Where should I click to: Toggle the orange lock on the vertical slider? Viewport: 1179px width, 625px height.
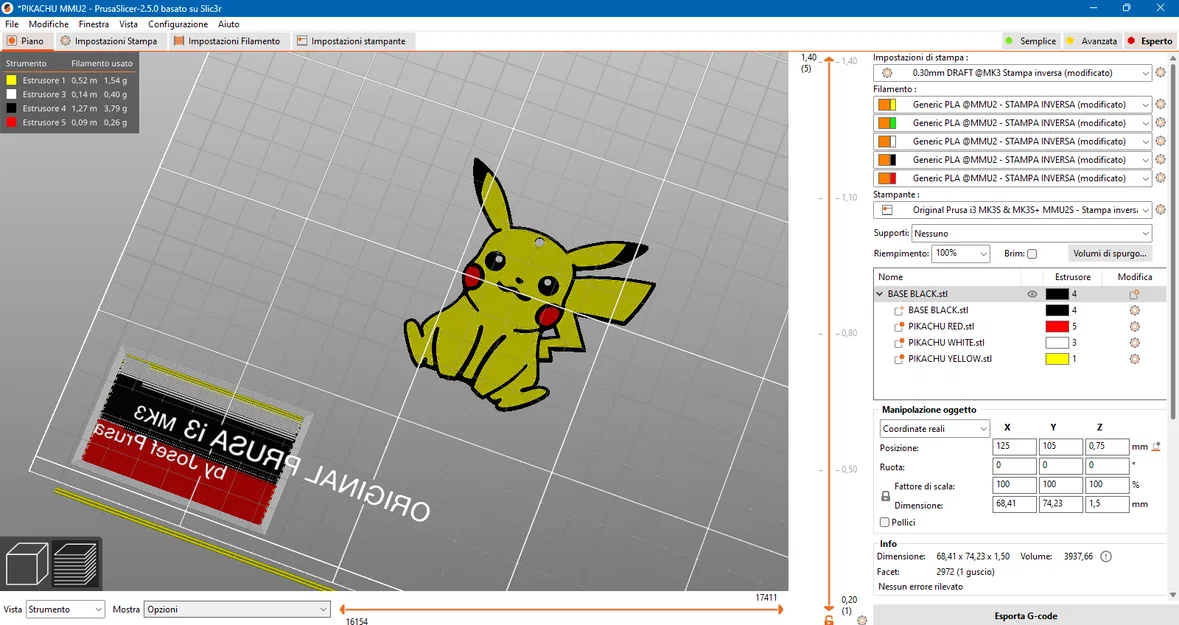[829, 620]
